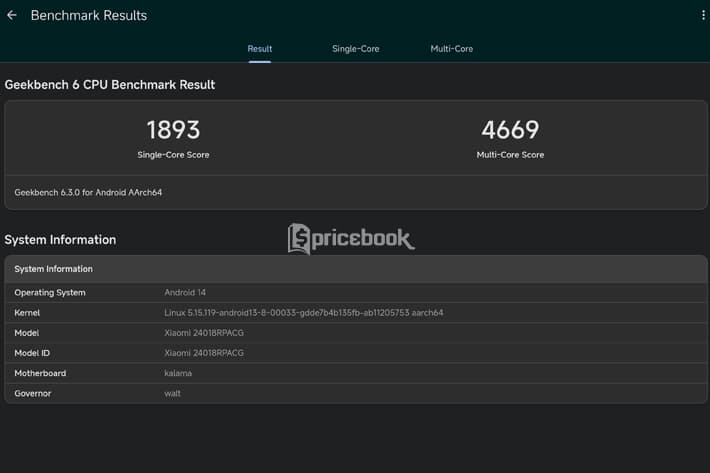The width and height of the screenshot is (710, 473).
Task: Click the 'Motherboard' row label
Action: tap(40, 373)
